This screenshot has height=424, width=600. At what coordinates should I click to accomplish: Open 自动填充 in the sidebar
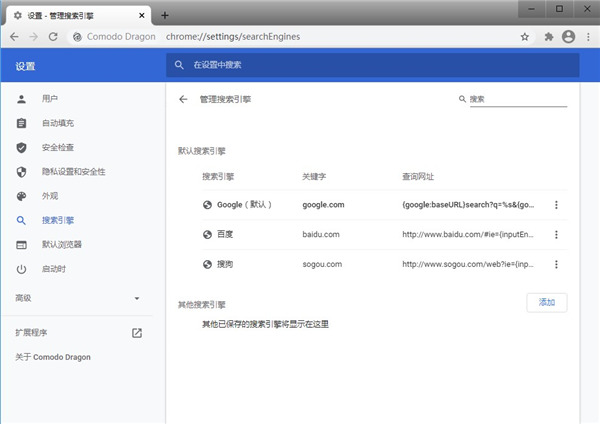point(57,123)
